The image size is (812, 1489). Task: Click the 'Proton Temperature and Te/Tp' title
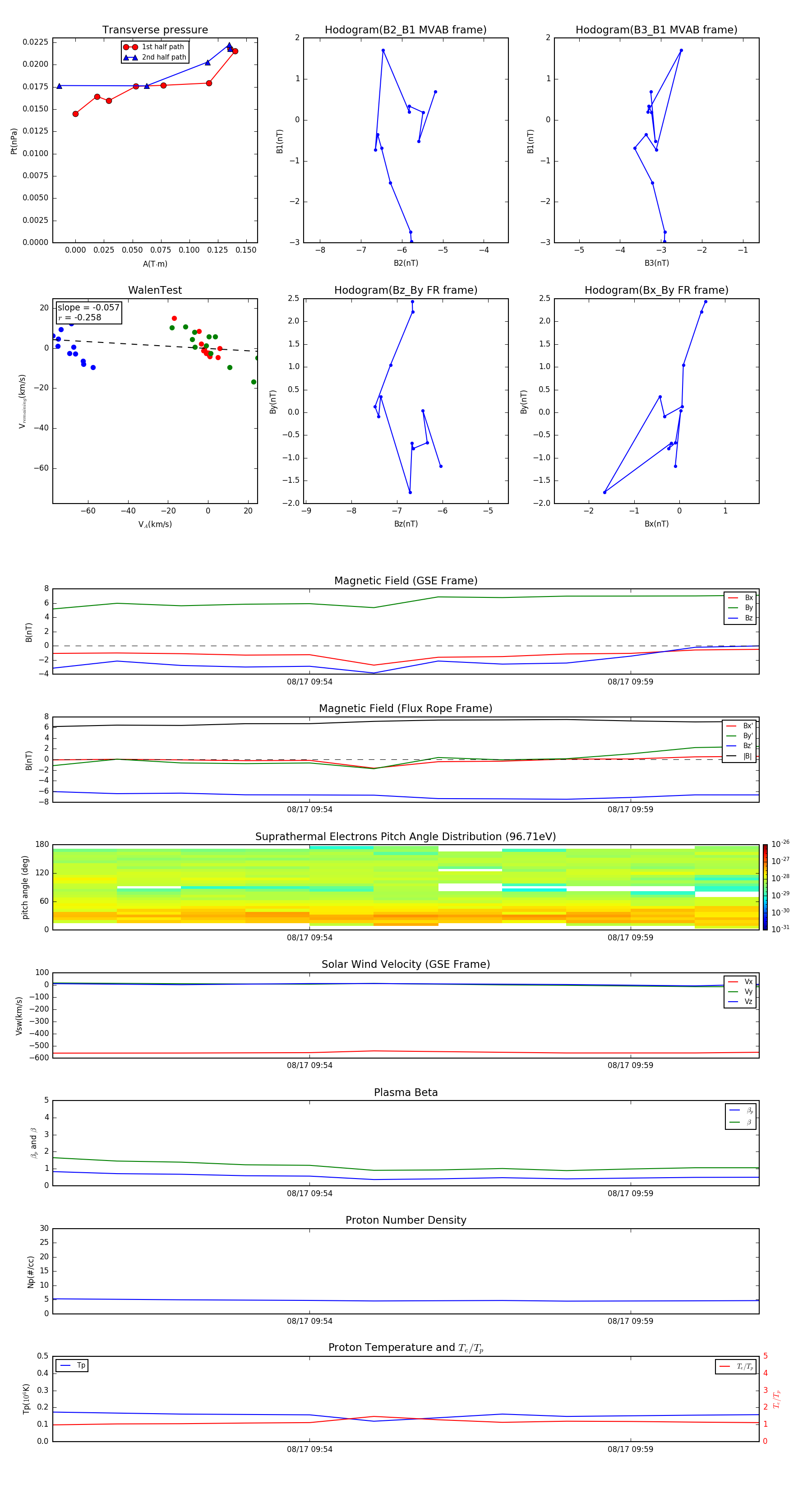click(406, 1348)
